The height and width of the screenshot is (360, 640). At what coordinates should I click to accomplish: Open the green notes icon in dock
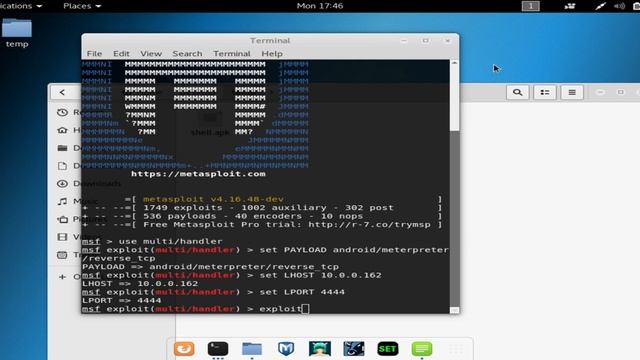(422, 349)
